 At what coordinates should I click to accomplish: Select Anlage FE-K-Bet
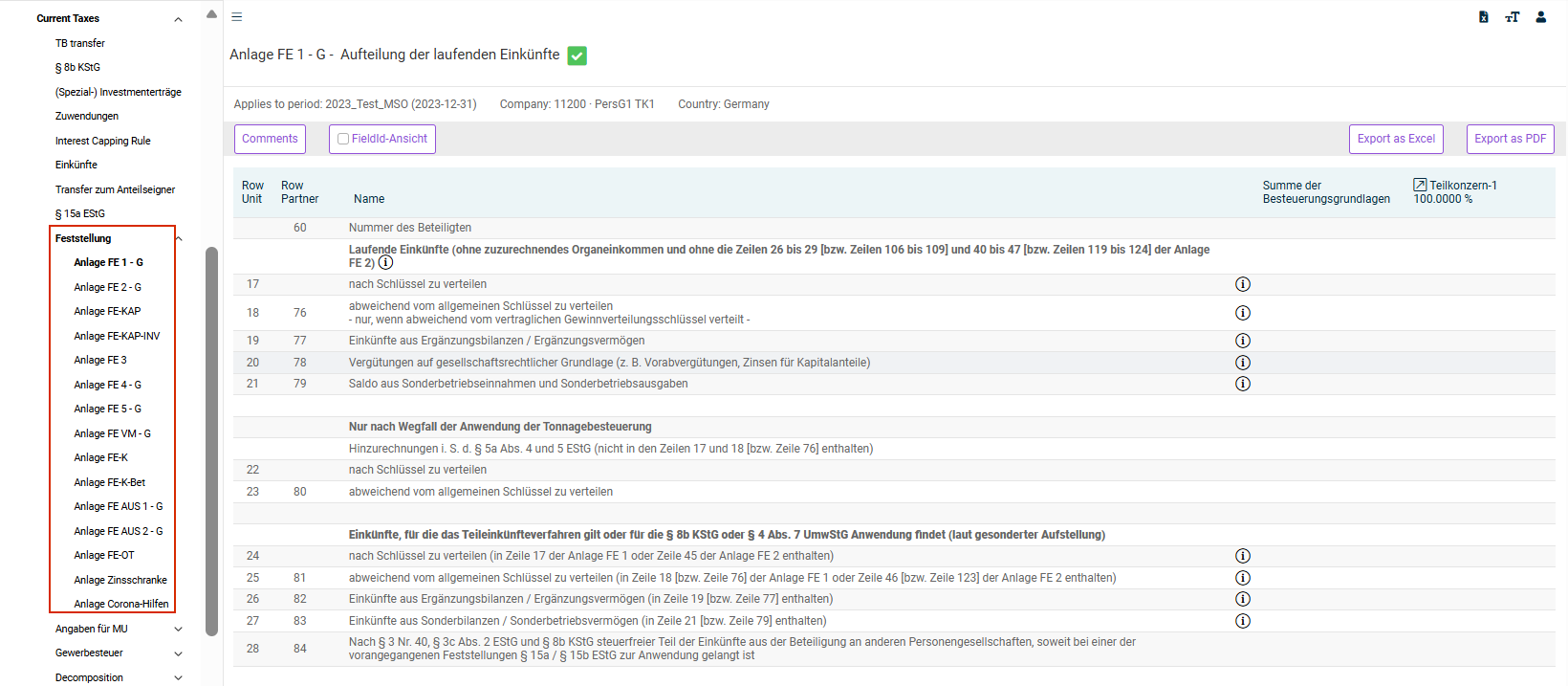(x=110, y=482)
